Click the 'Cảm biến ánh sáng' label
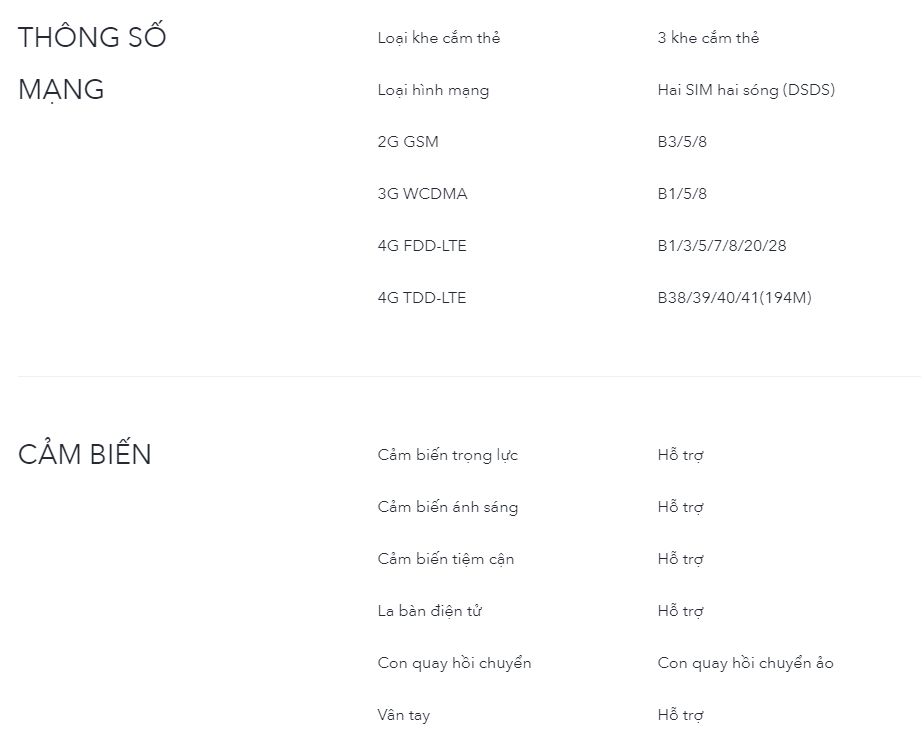This screenshot has height=749, width=921. click(x=447, y=507)
